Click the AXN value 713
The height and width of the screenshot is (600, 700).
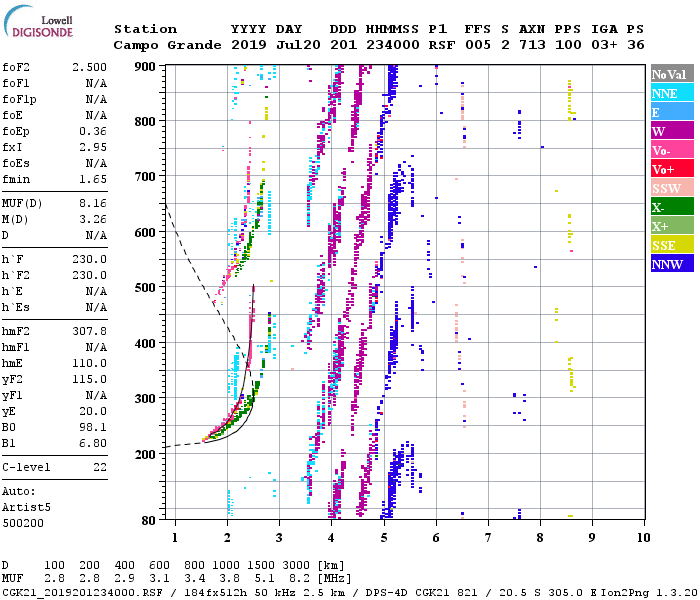tap(532, 45)
